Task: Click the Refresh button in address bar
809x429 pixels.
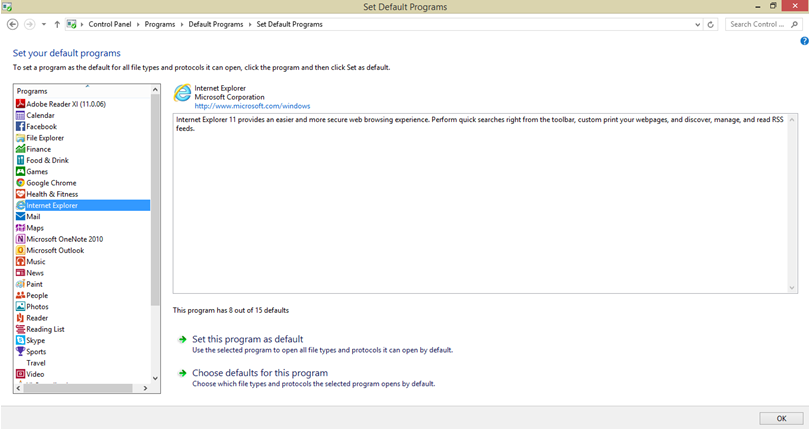Action: (x=710, y=24)
